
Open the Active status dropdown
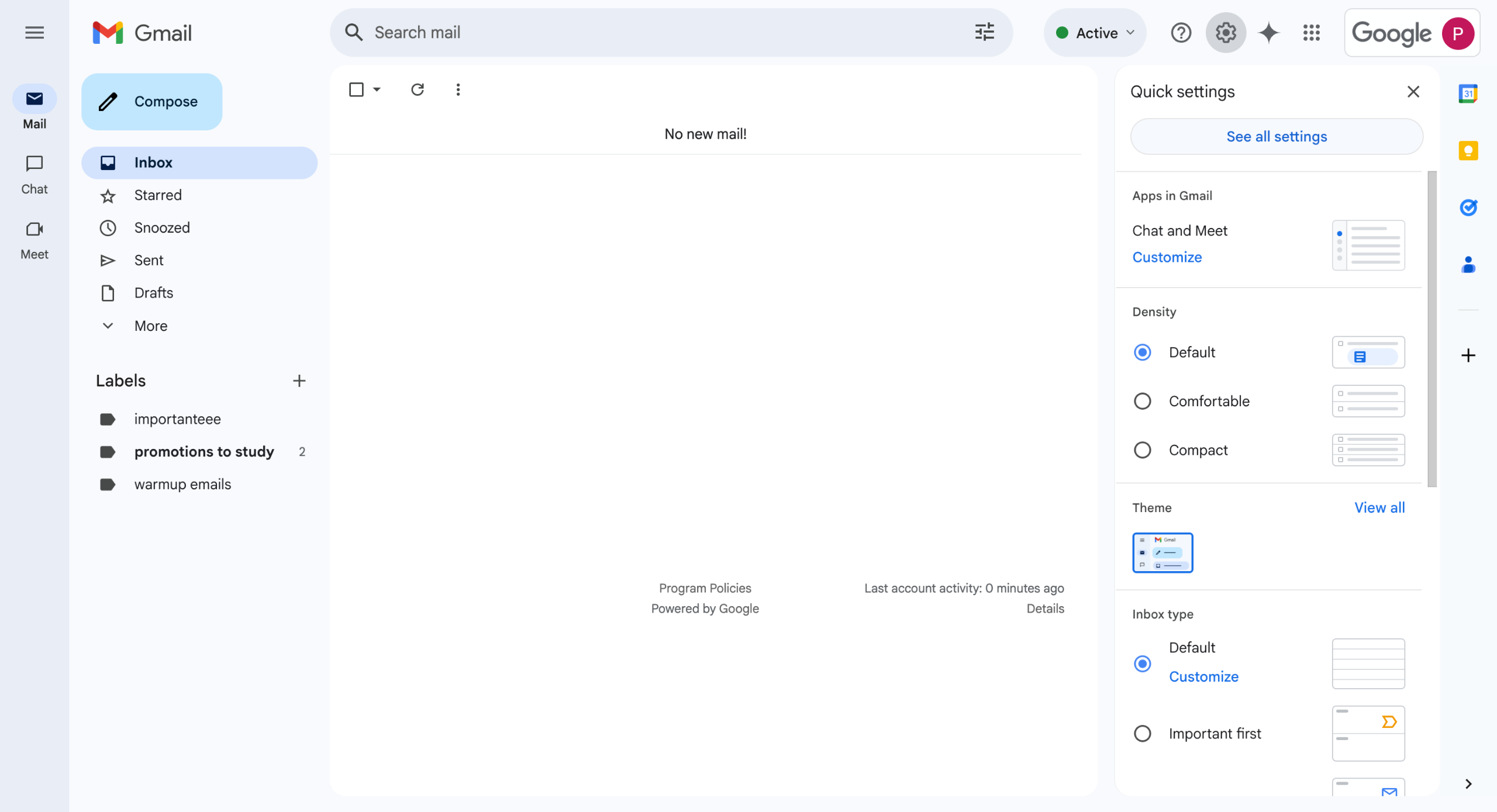[1095, 33]
